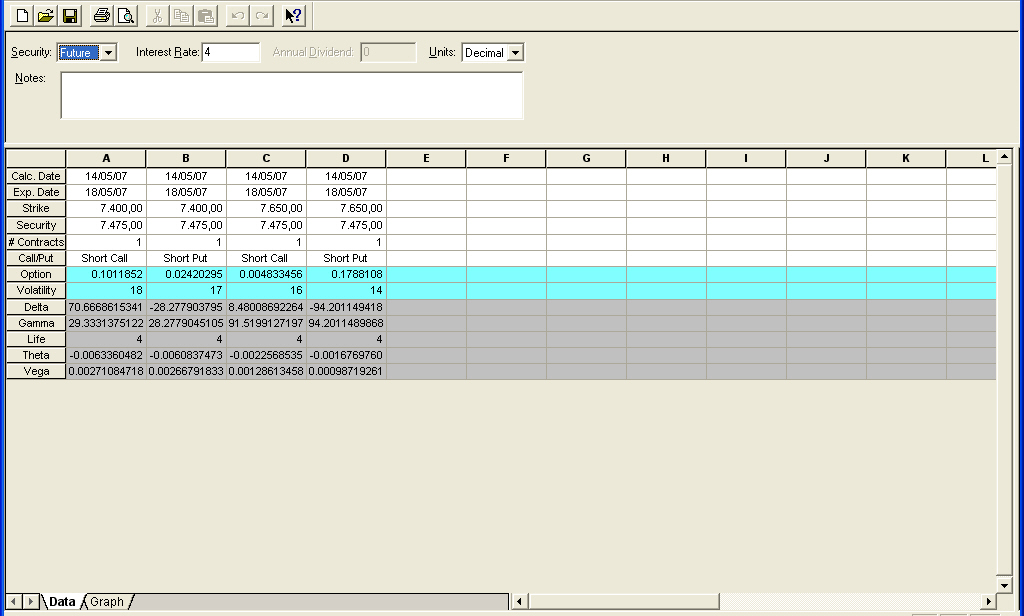Click the Delta row header
Viewport: 1024px width, 616px height.
click(36, 307)
